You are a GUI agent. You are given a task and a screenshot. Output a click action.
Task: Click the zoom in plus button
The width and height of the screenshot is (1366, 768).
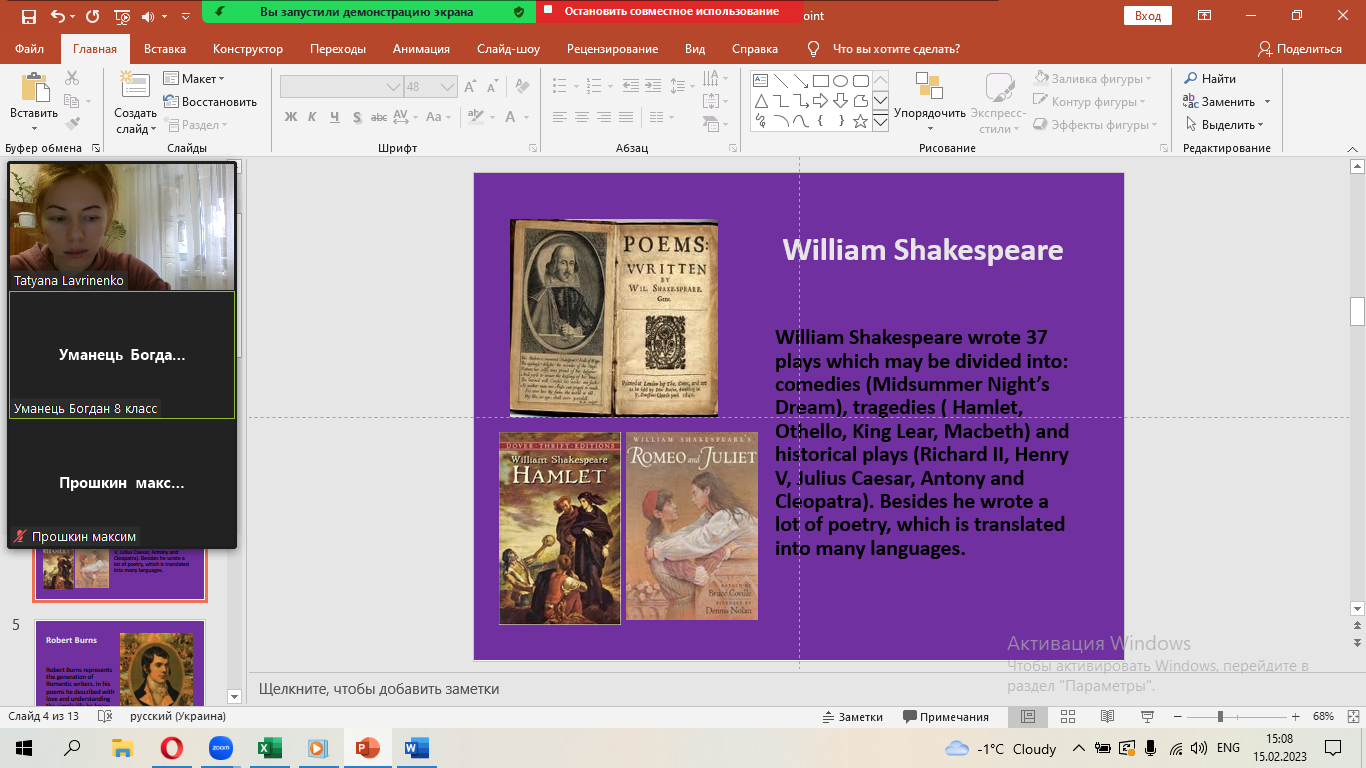pos(1296,717)
